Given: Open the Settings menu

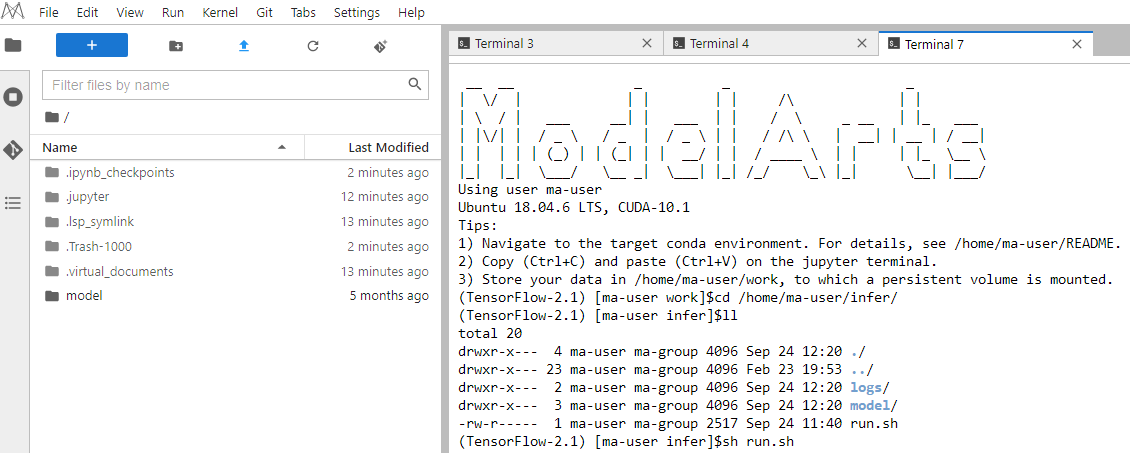Looking at the screenshot, I should coord(357,13).
